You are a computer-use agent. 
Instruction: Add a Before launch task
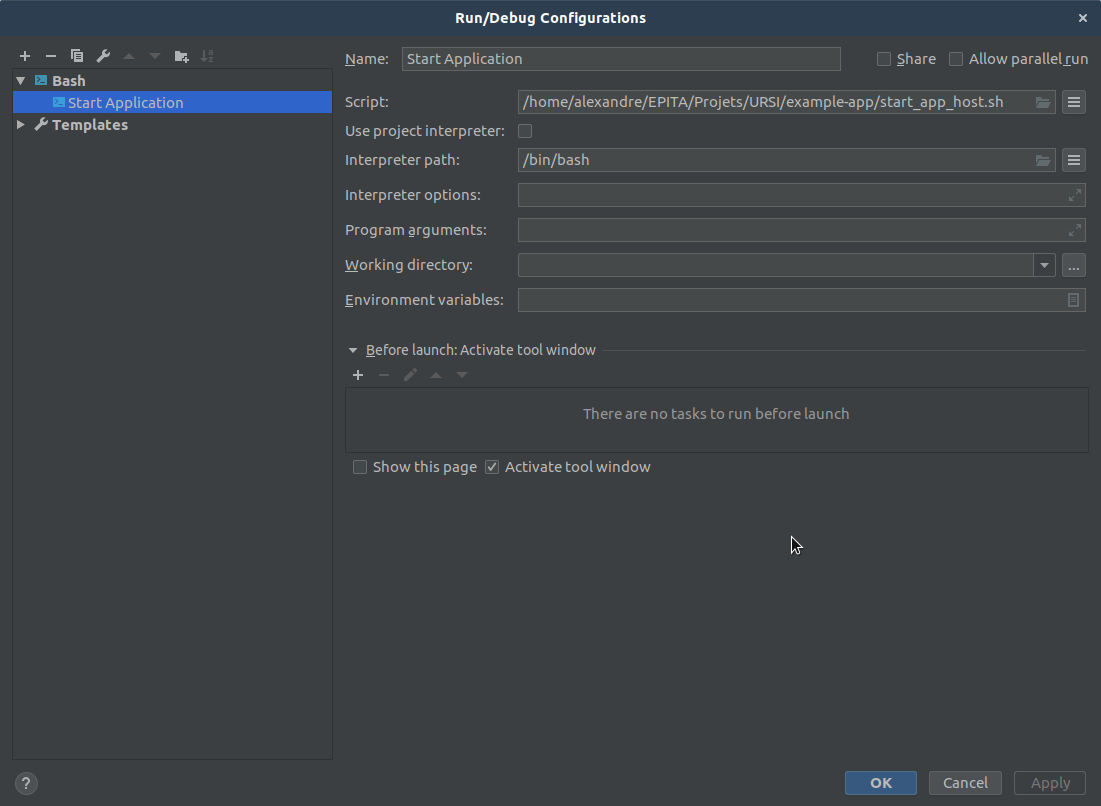point(358,375)
